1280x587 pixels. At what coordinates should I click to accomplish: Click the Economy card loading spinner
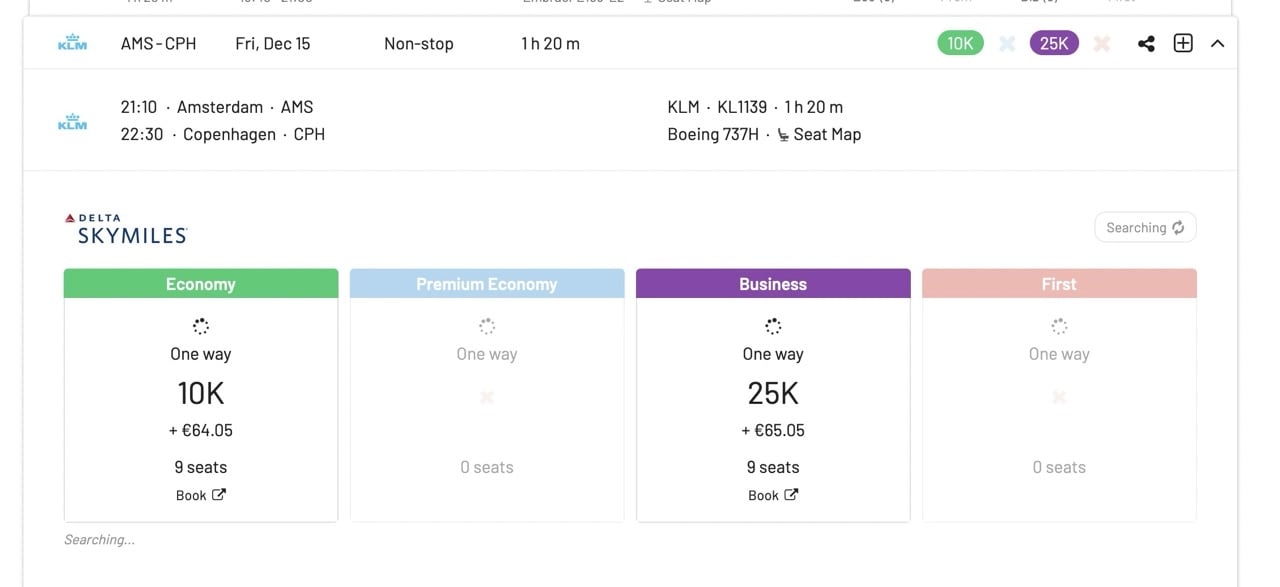(x=201, y=326)
